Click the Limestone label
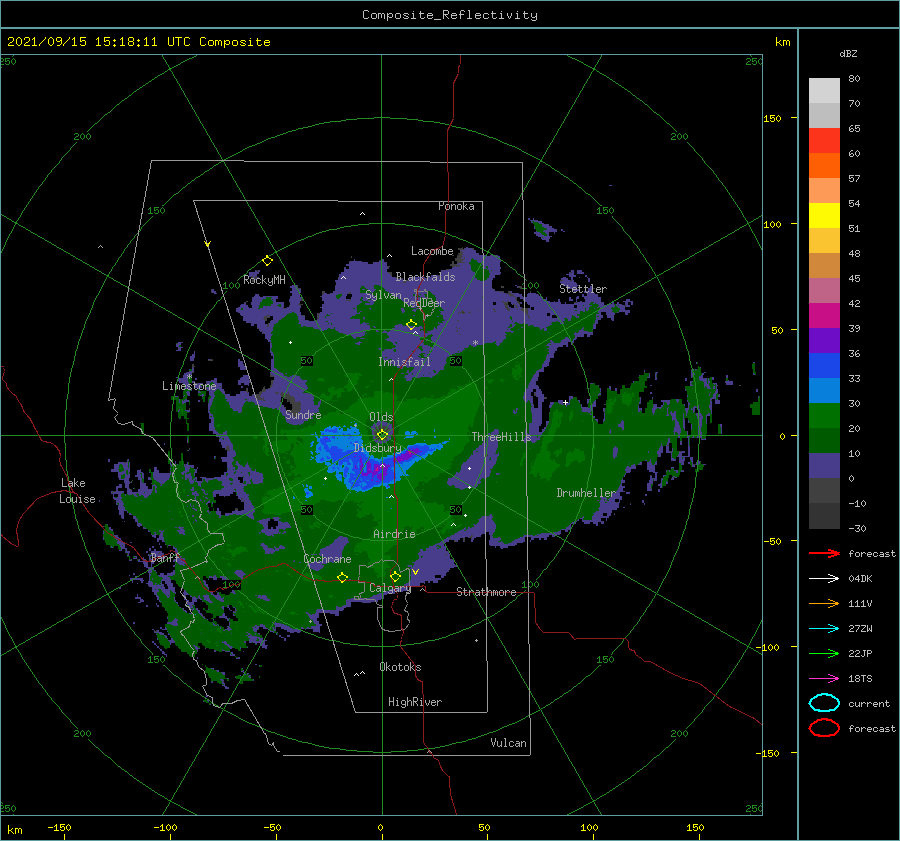 pyautogui.click(x=189, y=386)
